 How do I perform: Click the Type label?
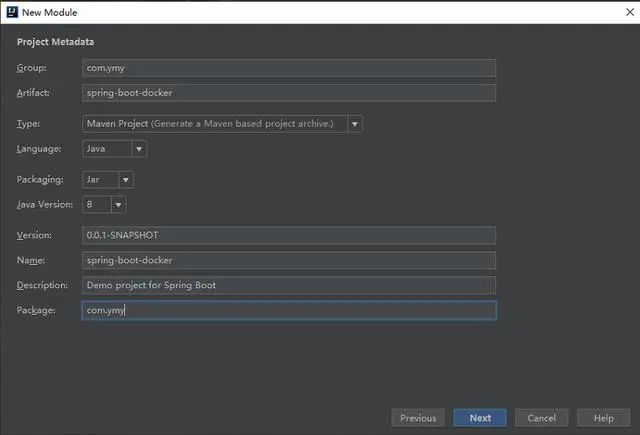pyautogui.click(x=28, y=124)
